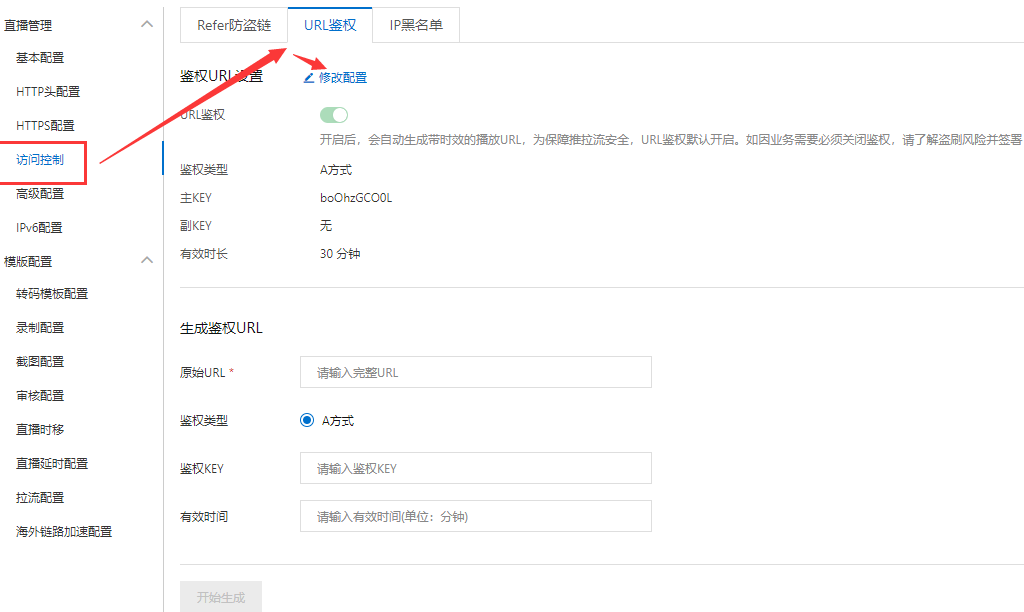Click the 开始生成 button

tap(221, 597)
